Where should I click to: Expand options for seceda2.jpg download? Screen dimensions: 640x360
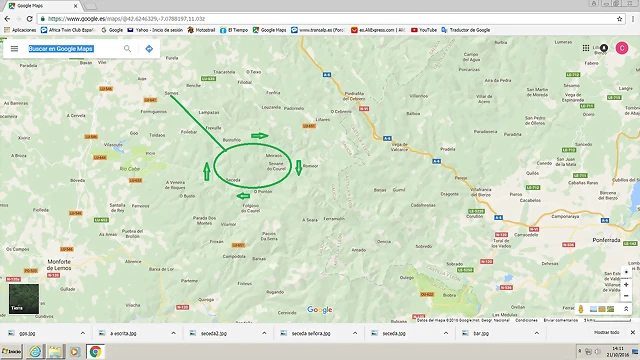[x=264, y=333]
